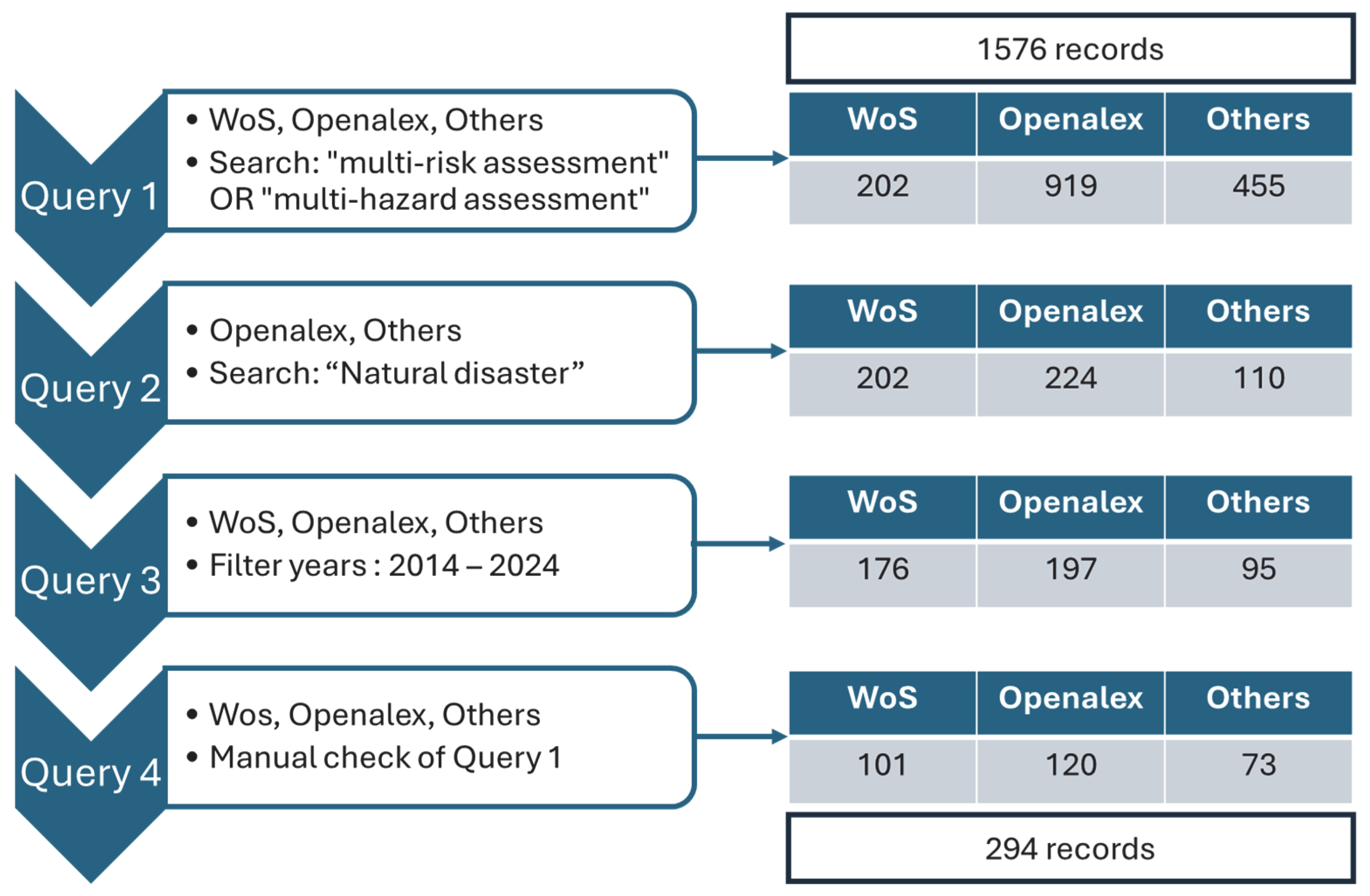The width and height of the screenshot is (1370, 896).
Task: Click Manual check of Query 1 text
Action: click(385, 758)
